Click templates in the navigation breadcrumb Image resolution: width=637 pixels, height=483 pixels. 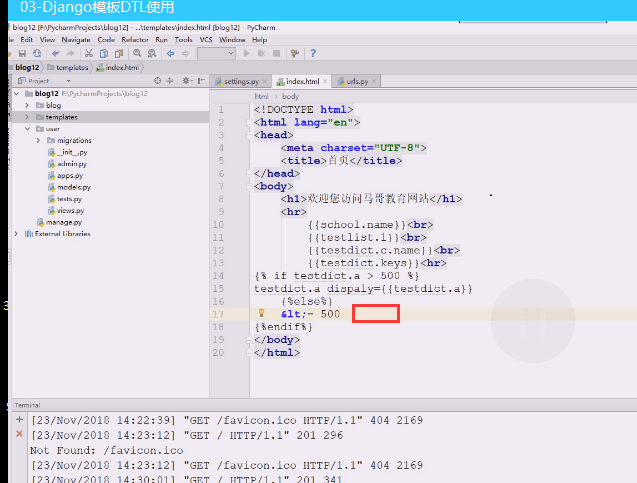pyautogui.click(x=68, y=67)
